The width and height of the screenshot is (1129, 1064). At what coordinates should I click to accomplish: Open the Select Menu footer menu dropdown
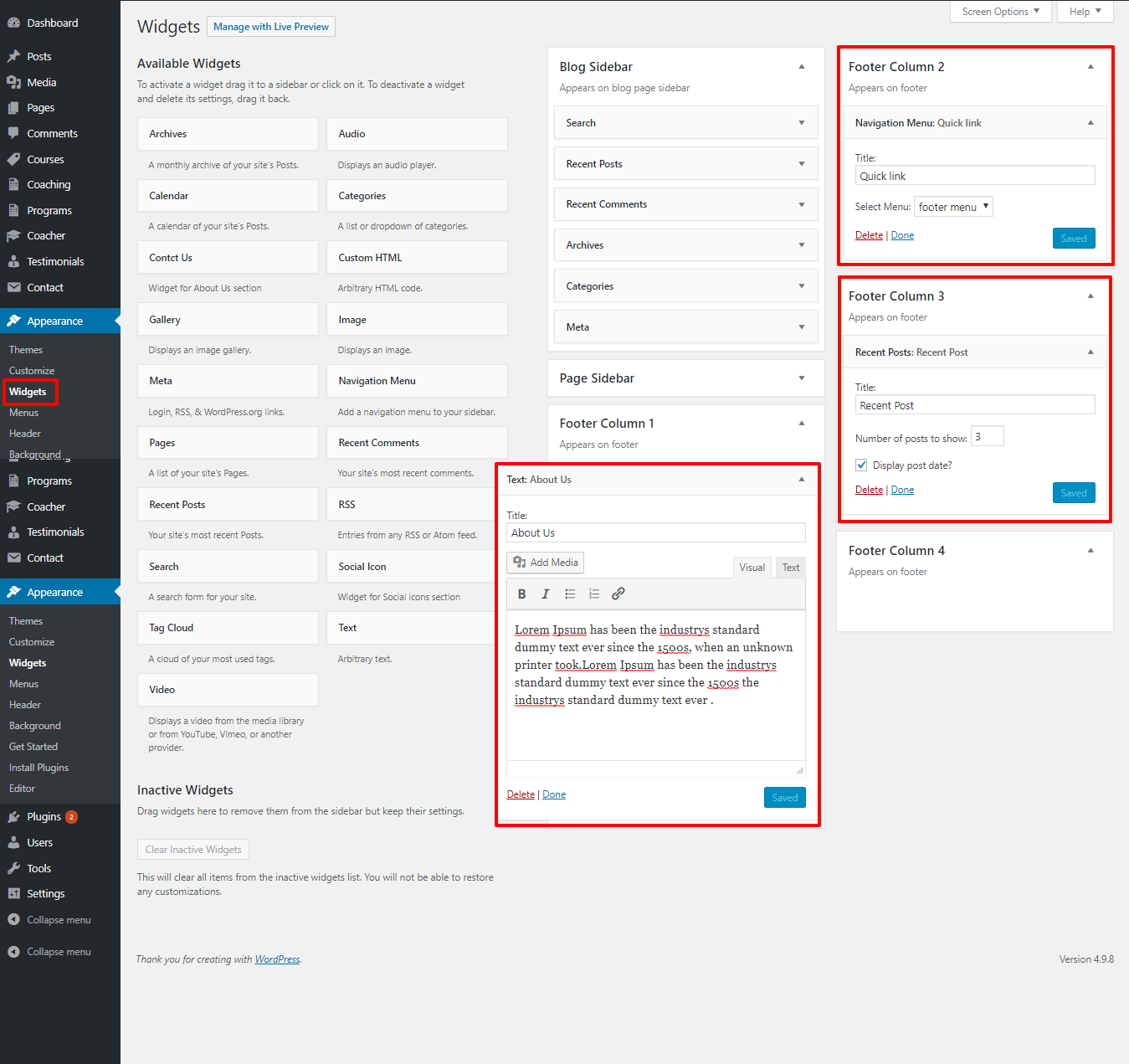coord(953,207)
